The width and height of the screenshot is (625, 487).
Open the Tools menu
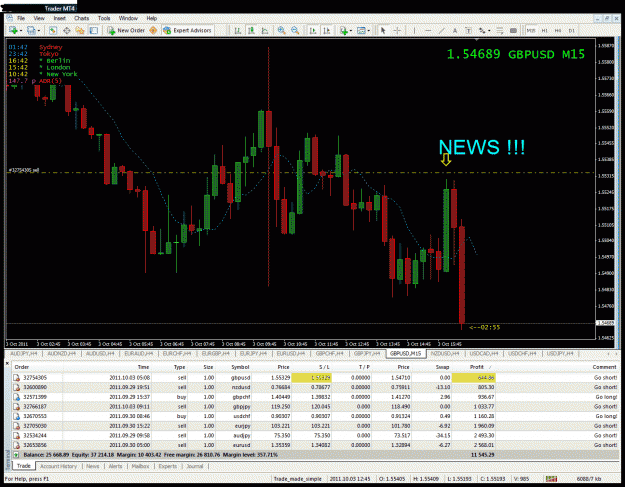pos(104,18)
